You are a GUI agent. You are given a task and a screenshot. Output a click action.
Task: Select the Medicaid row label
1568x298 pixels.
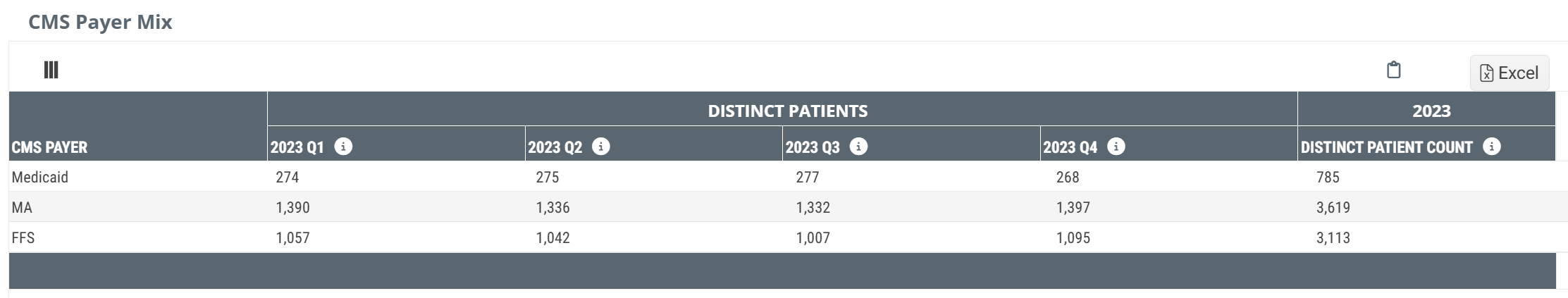[40, 177]
